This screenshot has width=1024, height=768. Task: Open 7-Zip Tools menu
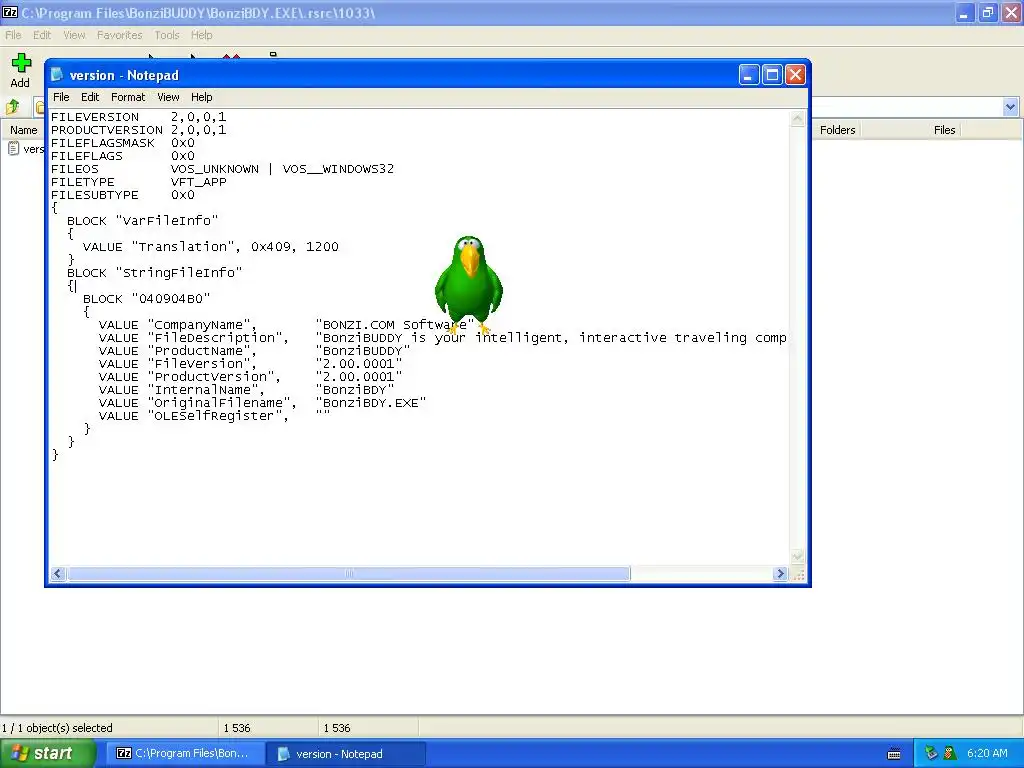pos(167,35)
